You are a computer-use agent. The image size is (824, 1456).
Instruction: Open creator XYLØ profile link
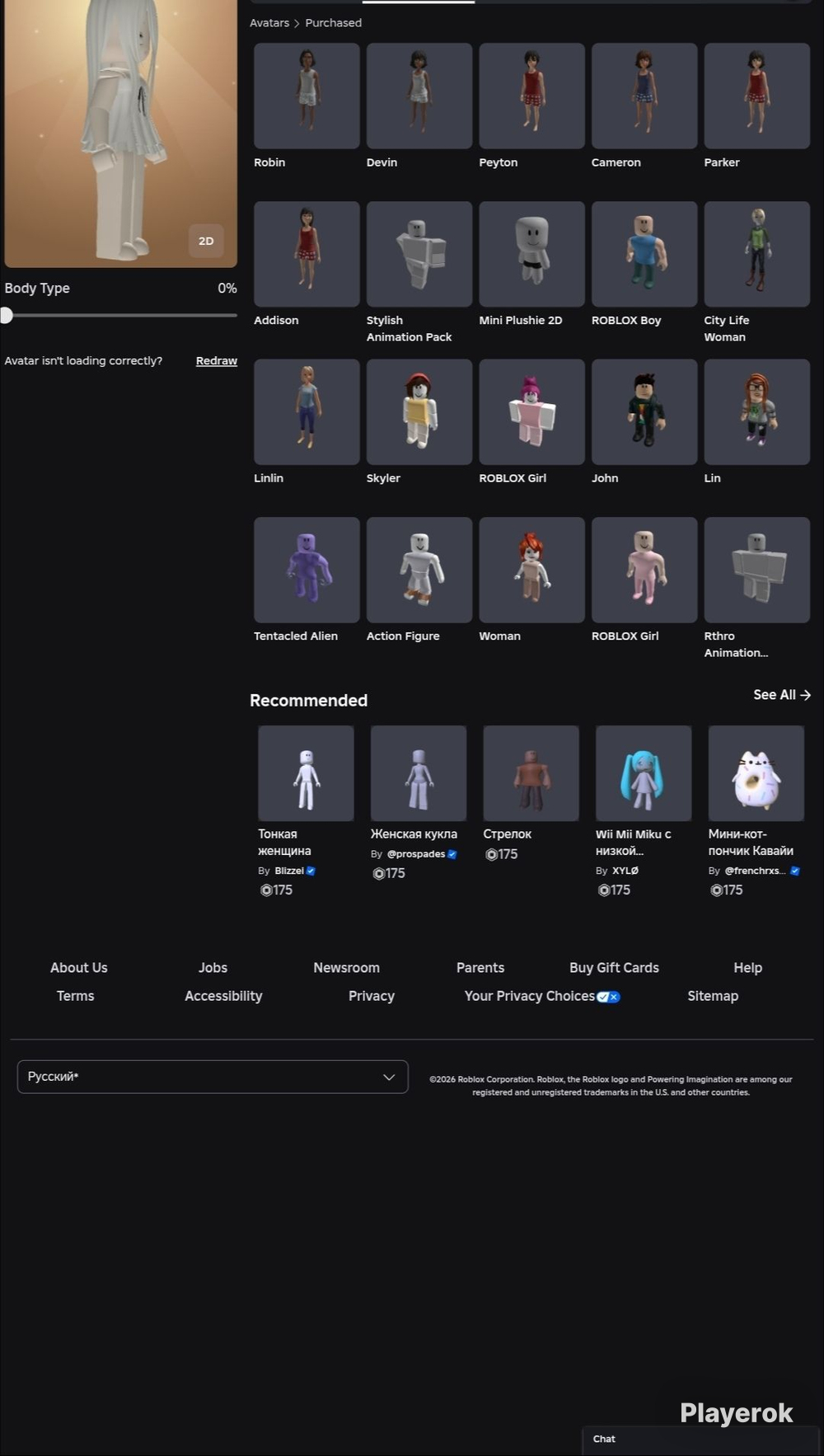click(625, 871)
